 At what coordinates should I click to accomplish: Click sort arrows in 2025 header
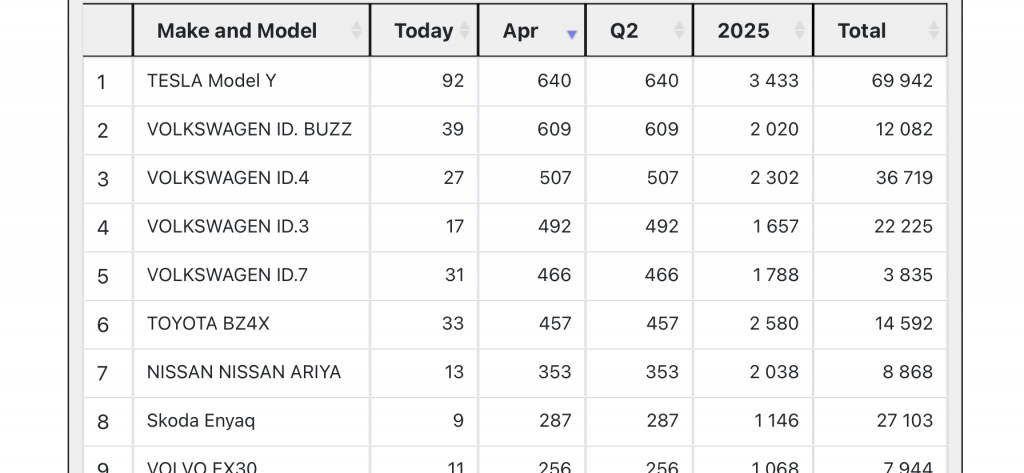point(801,31)
